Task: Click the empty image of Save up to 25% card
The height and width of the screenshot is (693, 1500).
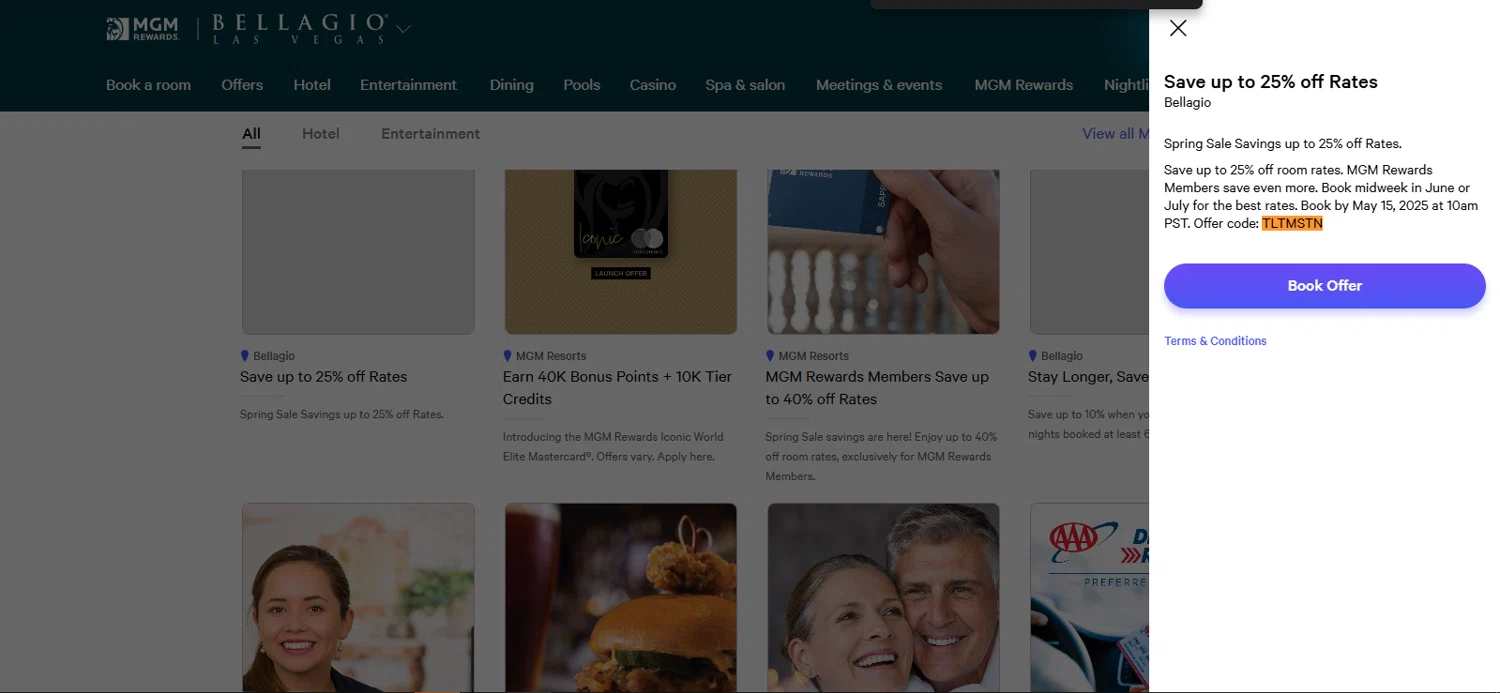Action: (x=358, y=251)
